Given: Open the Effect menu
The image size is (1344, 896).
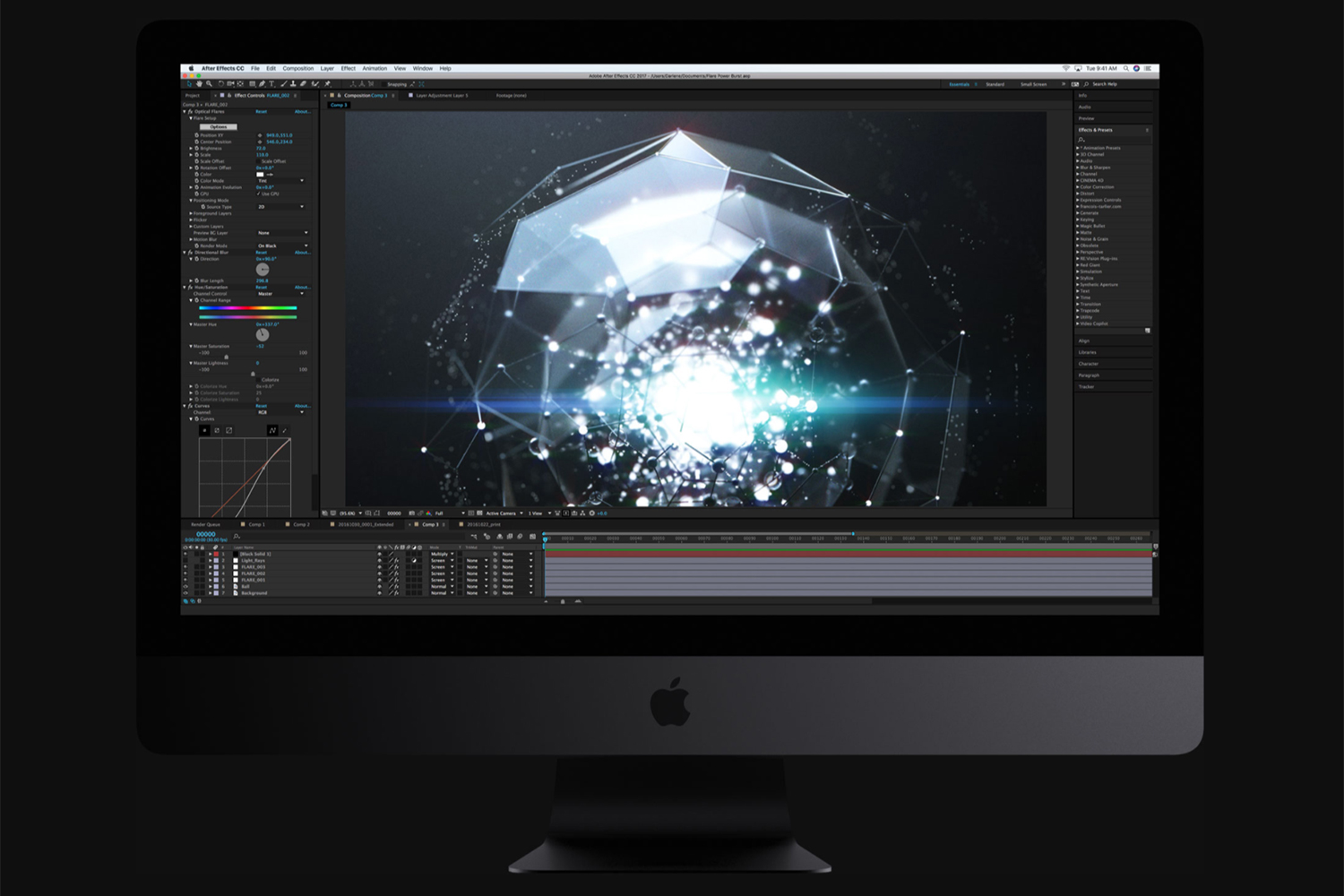Looking at the screenshot, I should pos(348,68).
